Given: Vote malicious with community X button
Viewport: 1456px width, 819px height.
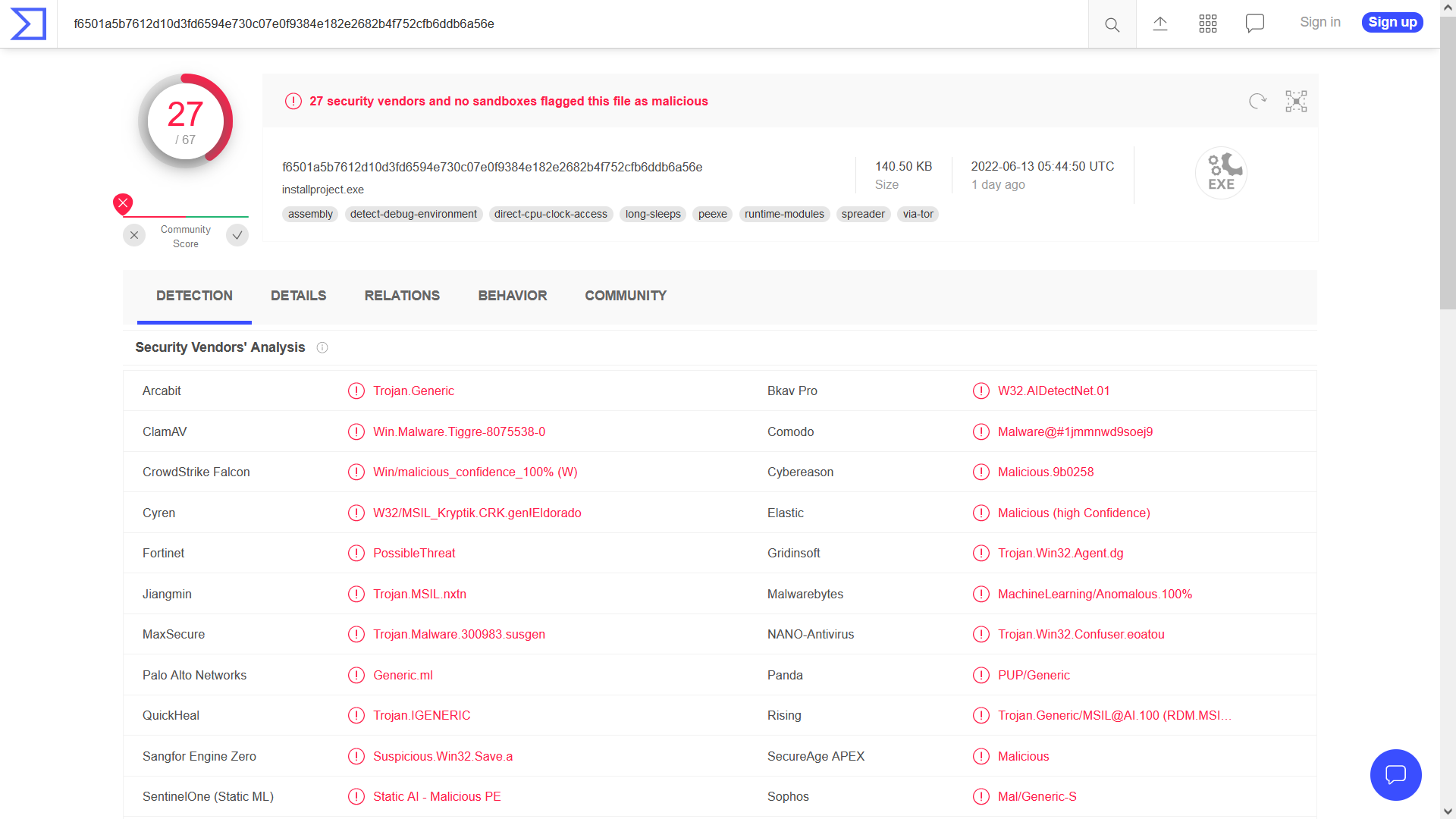Looking at the screenshot, I should [x=134, y=235].
